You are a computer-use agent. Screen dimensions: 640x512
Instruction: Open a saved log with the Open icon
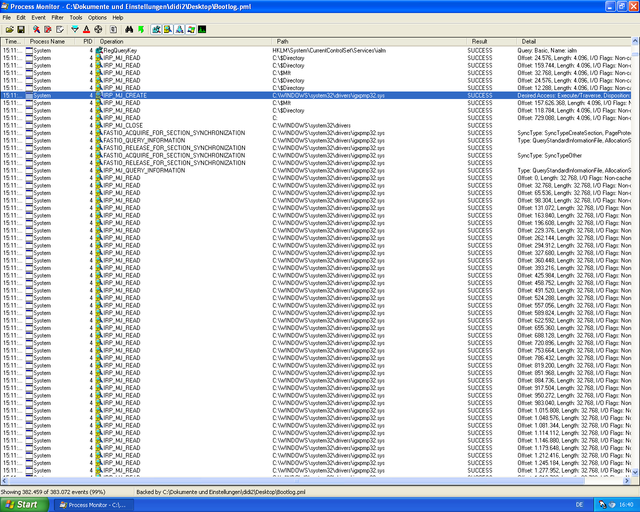[9, 29]
